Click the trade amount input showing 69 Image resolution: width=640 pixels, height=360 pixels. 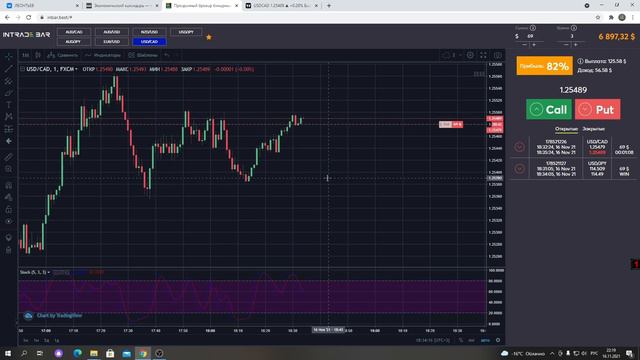pyautogui.click(x=531, y=36)
